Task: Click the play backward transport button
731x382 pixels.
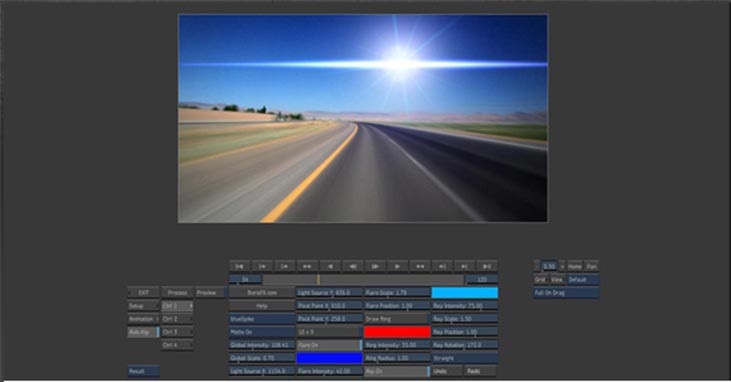Action: [x=330, y=266]
